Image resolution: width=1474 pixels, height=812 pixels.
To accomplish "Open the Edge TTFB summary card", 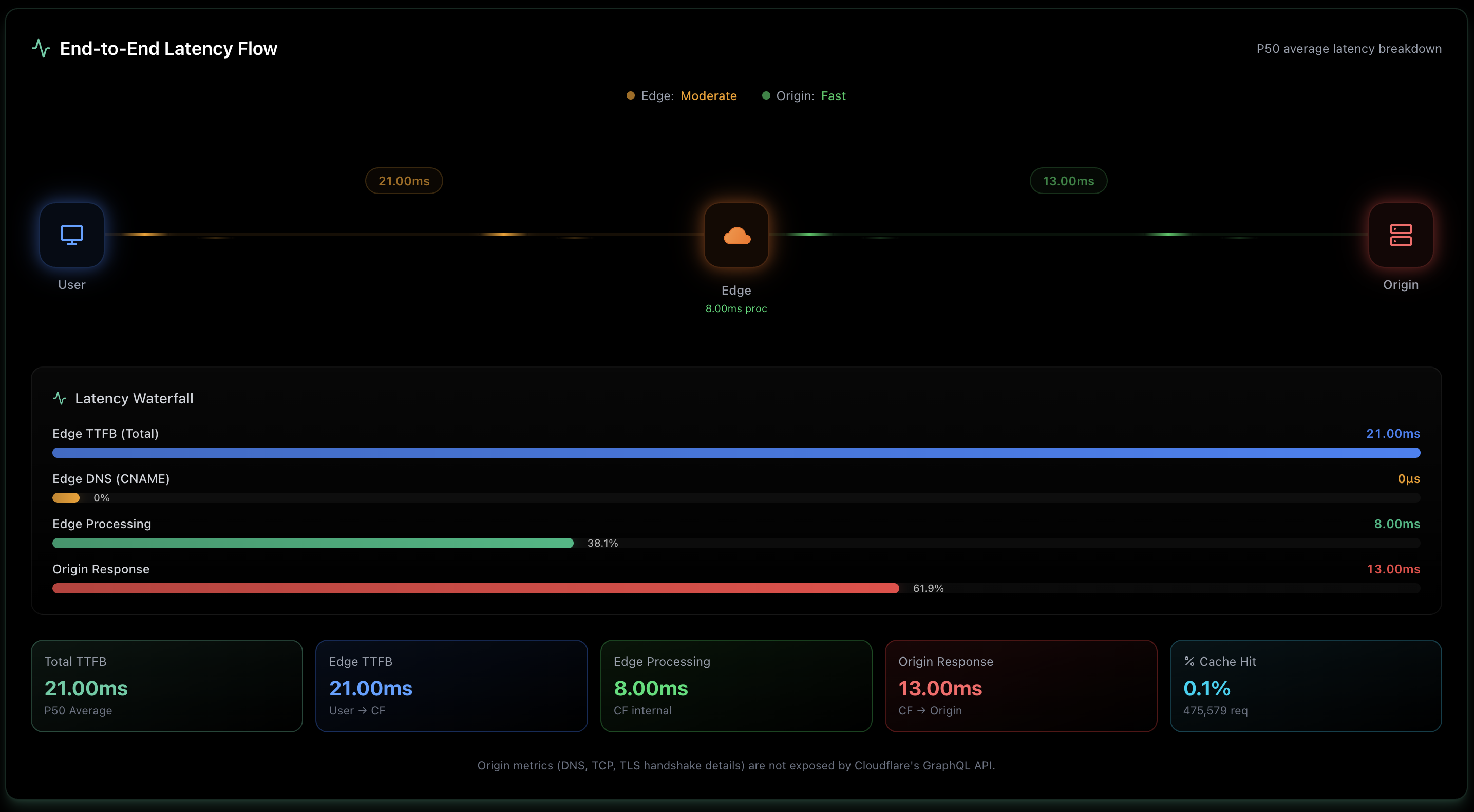I will tap(451, 686).
